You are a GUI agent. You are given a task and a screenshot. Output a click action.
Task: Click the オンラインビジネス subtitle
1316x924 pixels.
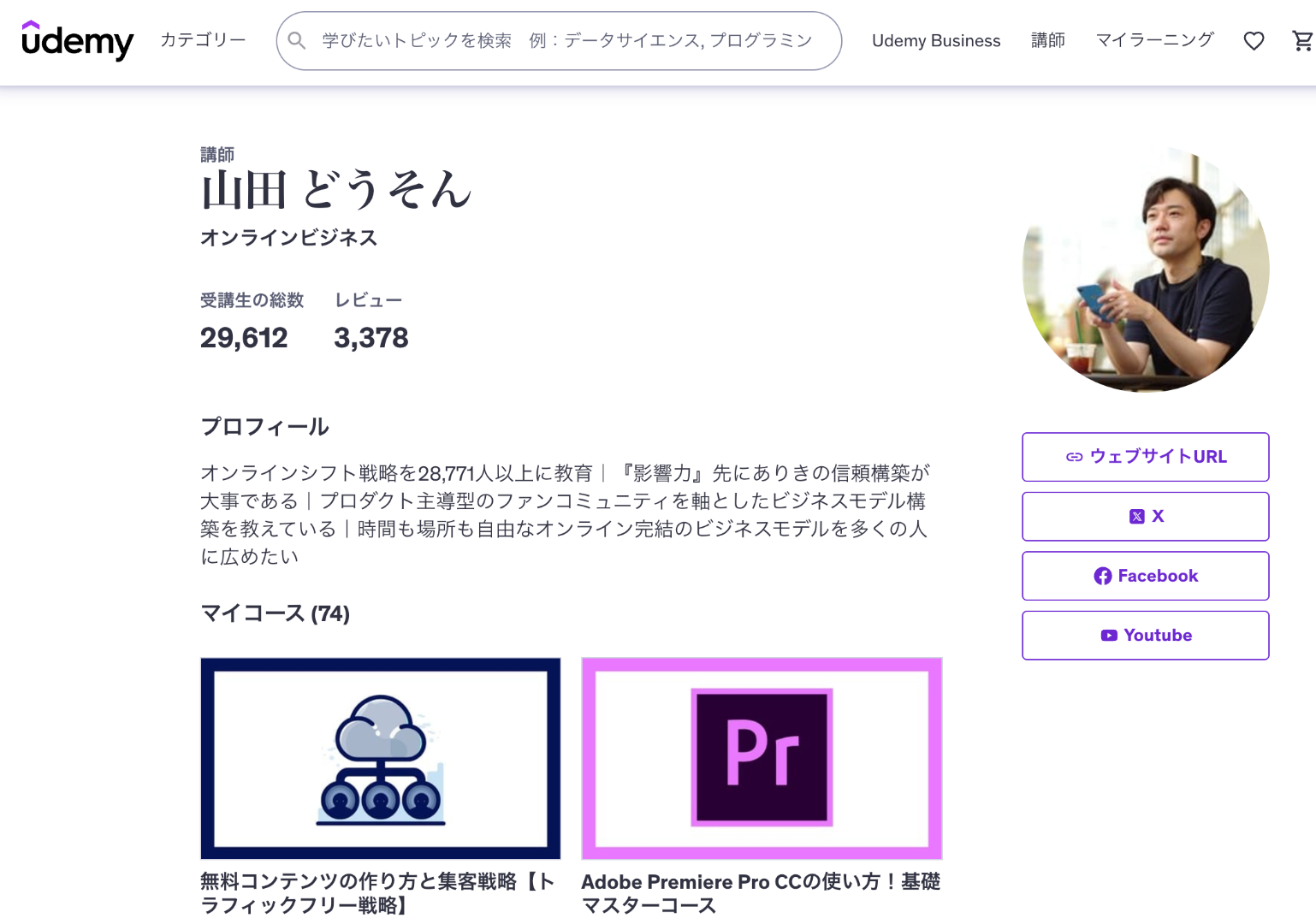point(288,238)
